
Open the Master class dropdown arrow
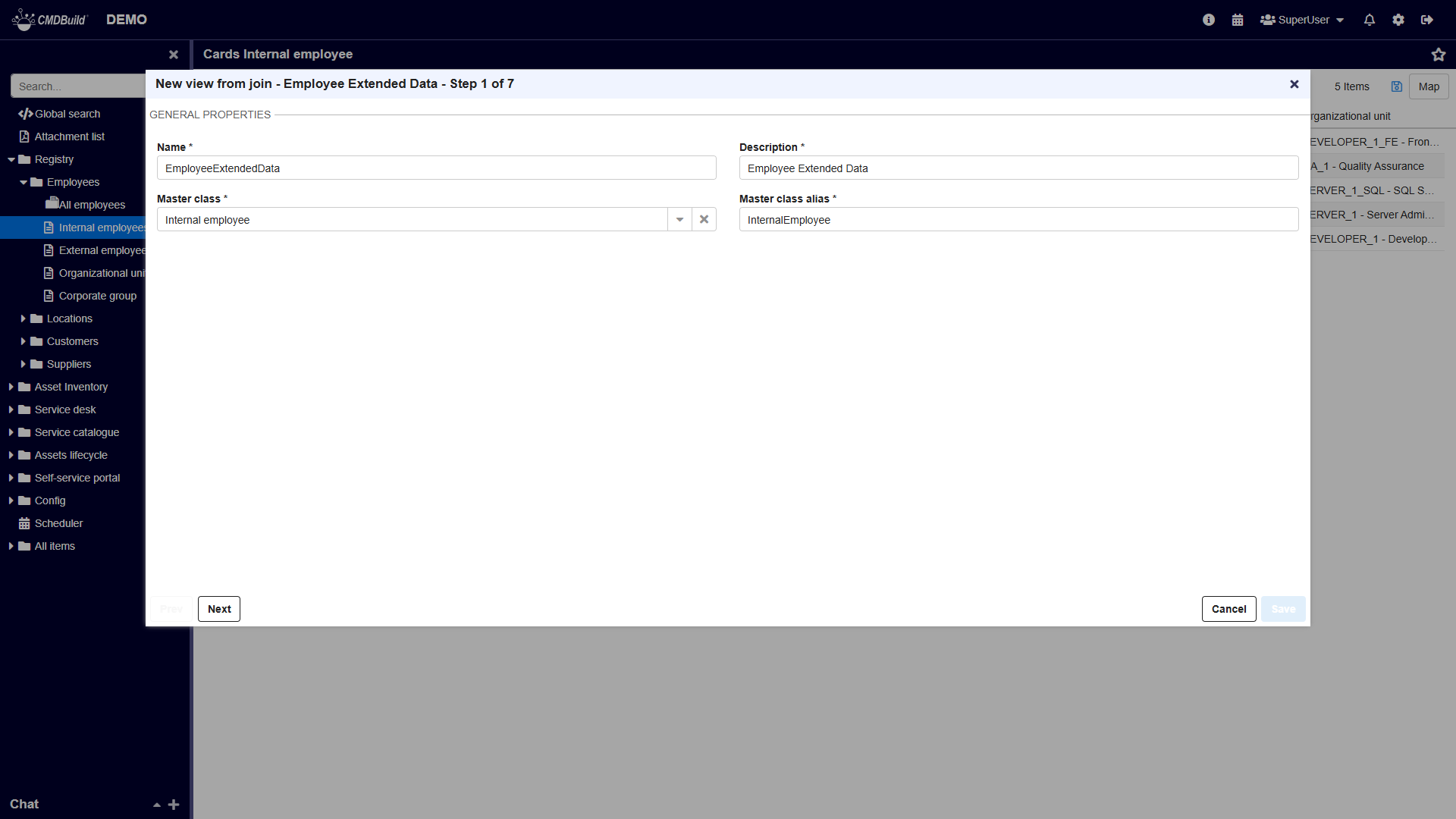pyautogui.click(x=679, y=219)
